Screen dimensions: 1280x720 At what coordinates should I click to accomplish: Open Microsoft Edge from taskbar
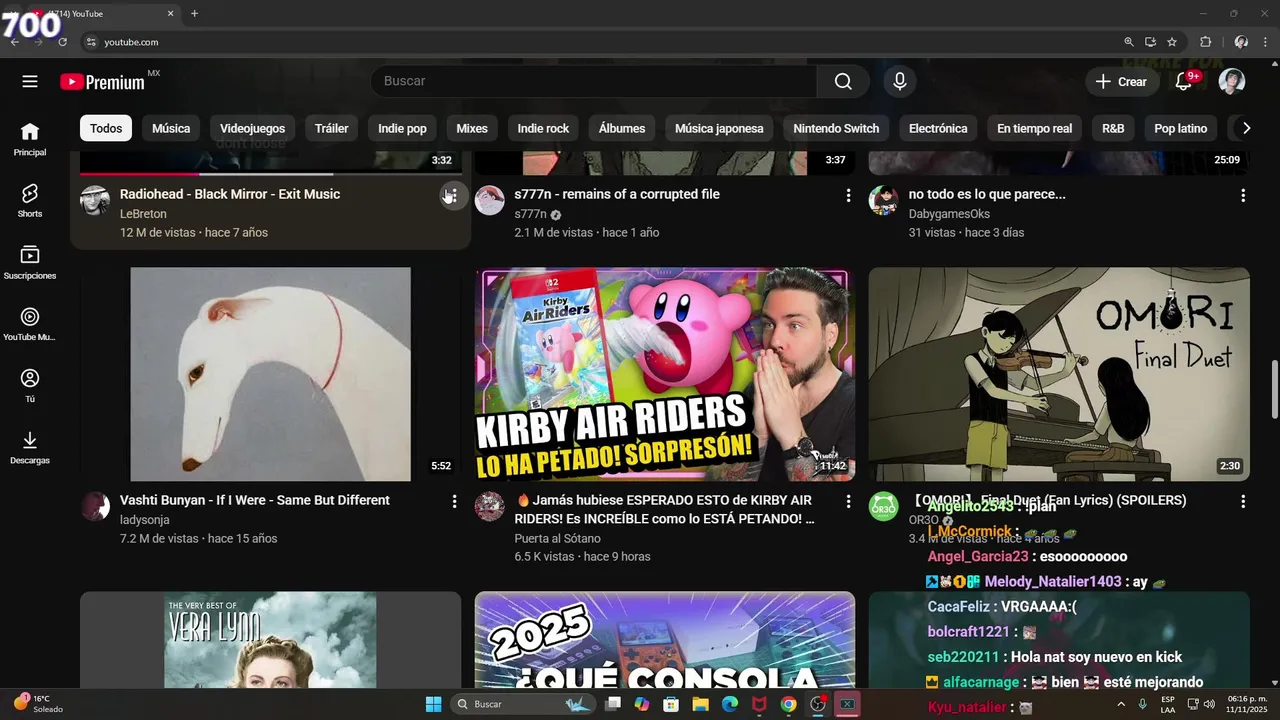tap(730, 704)
